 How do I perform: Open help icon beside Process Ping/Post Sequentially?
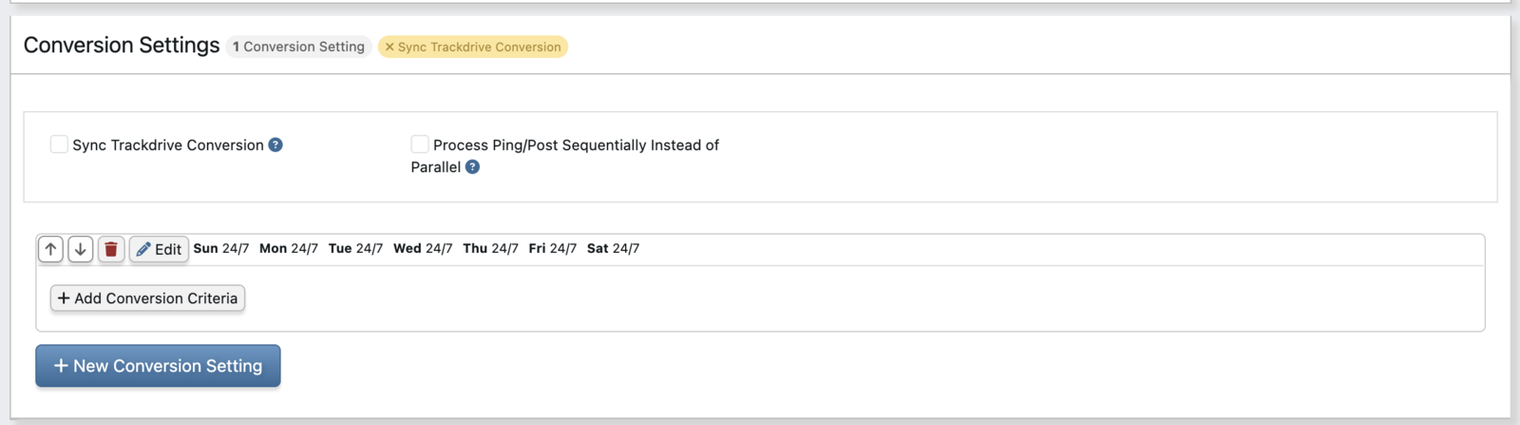point(473,167)
